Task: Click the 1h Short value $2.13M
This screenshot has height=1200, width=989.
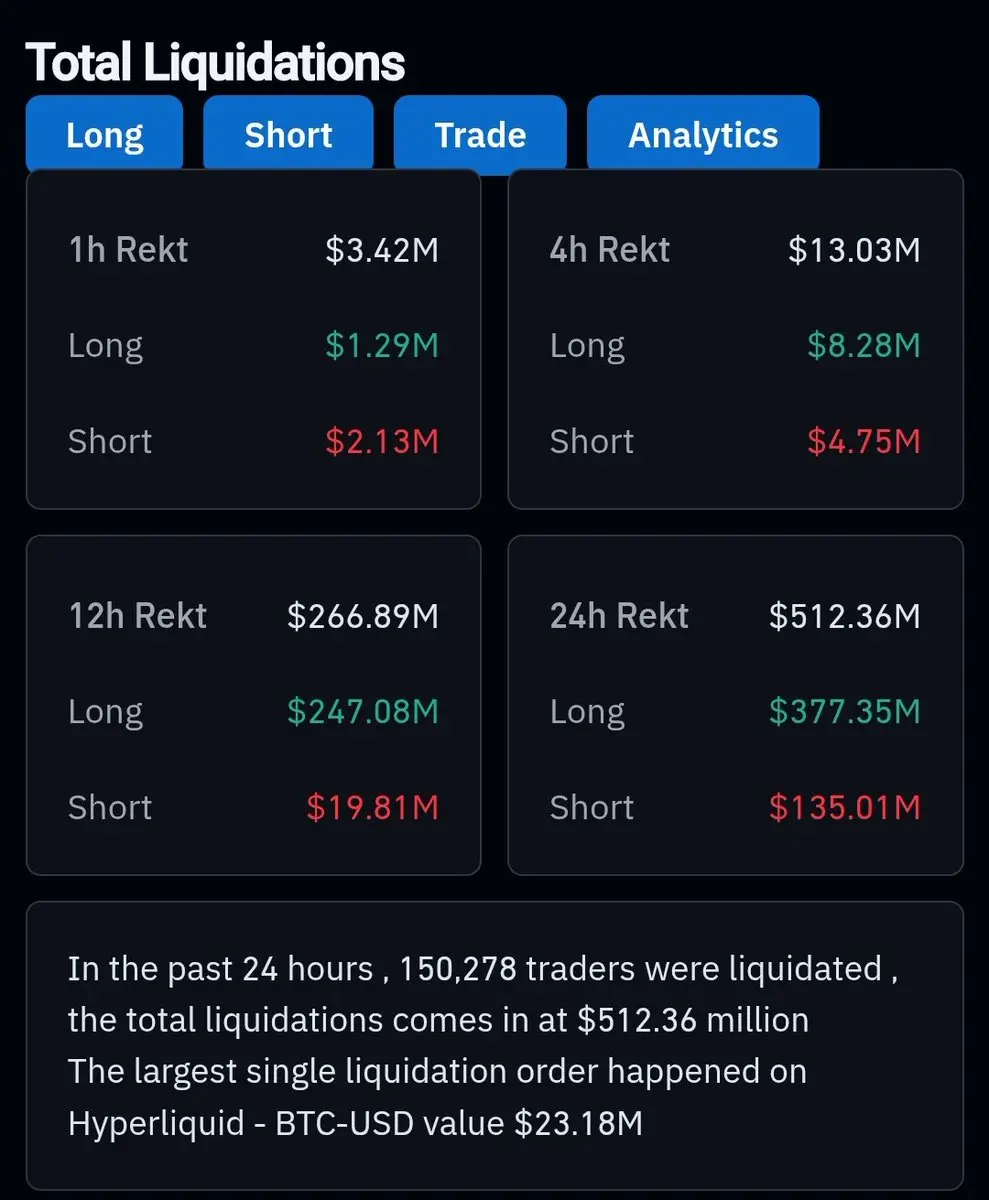Action: pos(382,442)
